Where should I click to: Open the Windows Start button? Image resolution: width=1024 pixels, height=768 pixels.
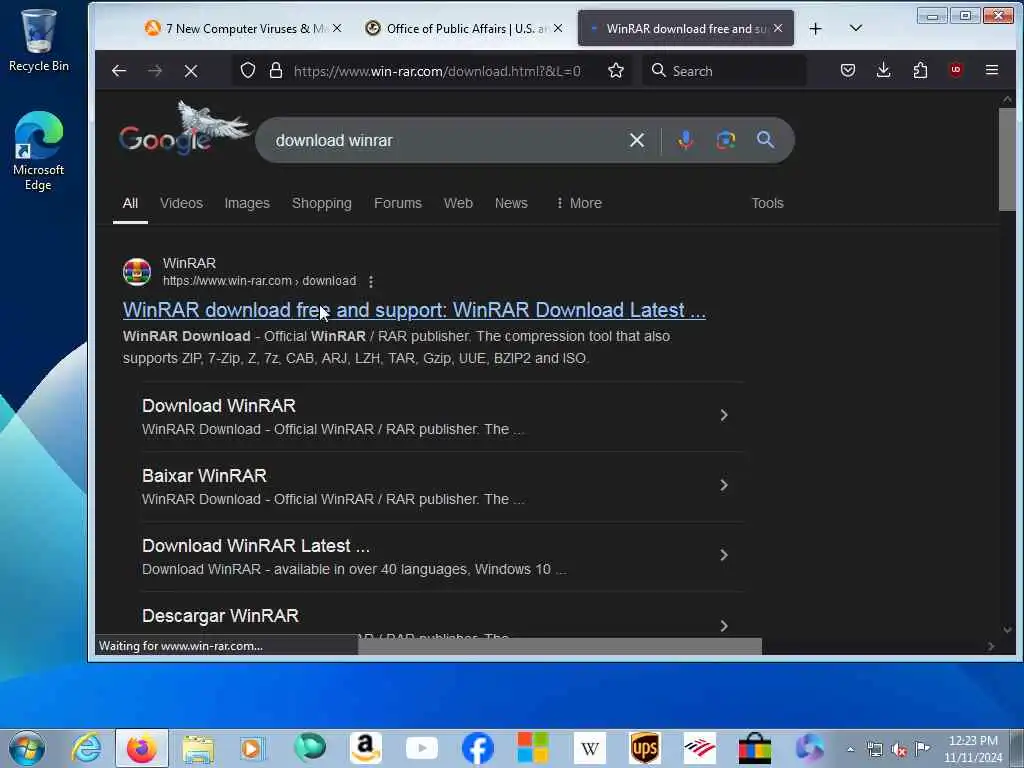27,748
